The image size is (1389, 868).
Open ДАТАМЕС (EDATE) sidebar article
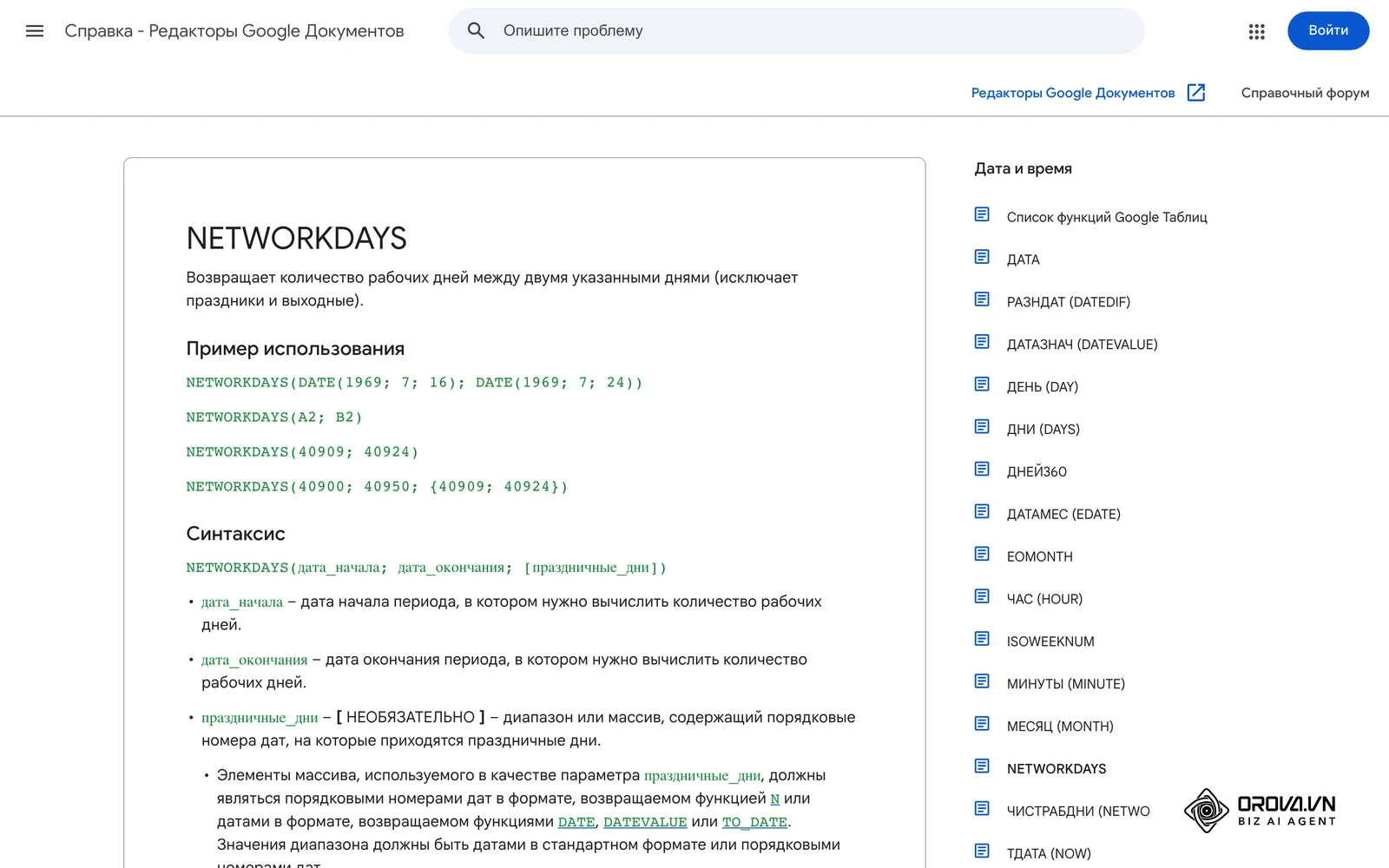tap(1063, 515)
